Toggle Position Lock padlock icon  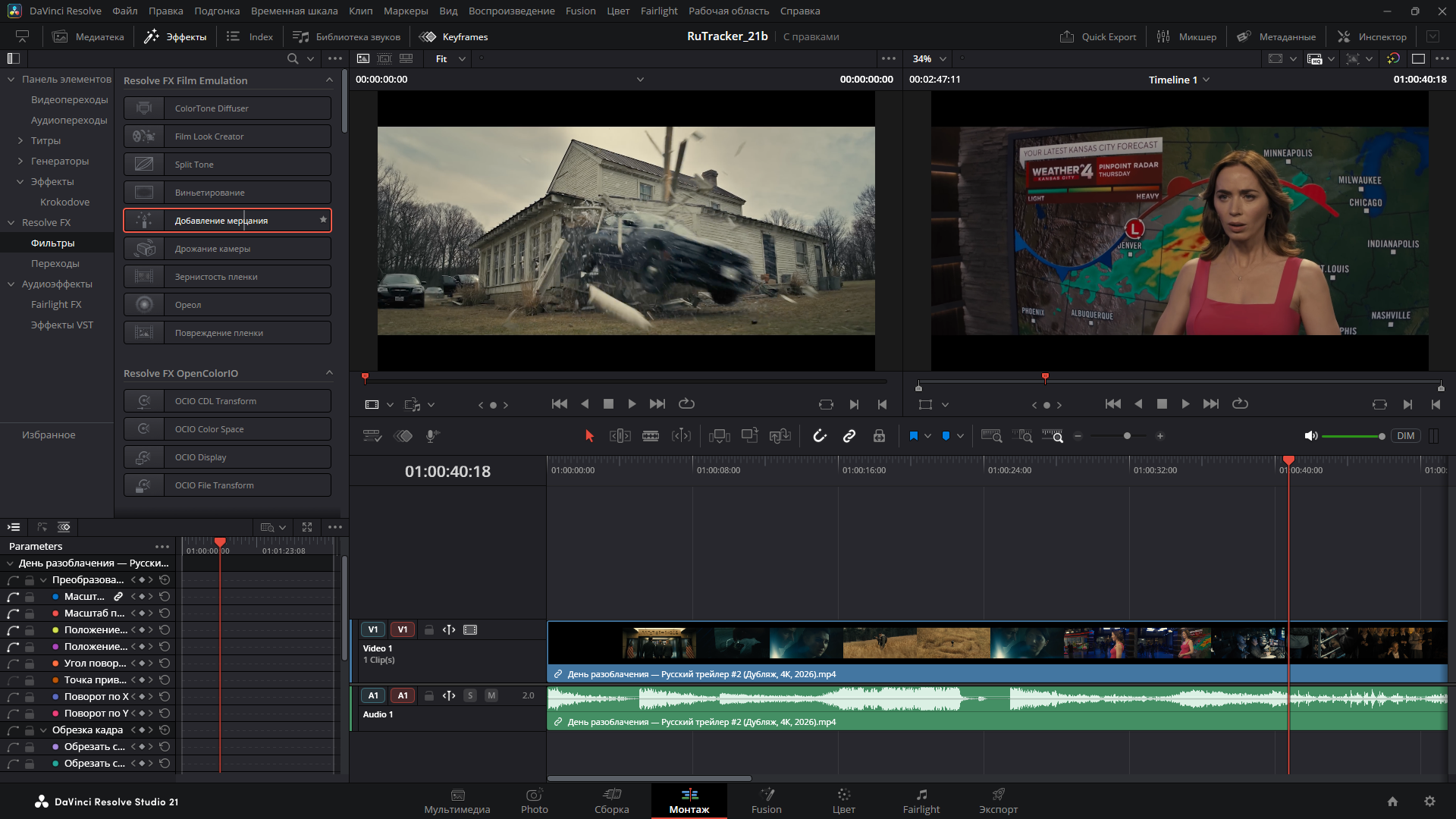point(879,436)
